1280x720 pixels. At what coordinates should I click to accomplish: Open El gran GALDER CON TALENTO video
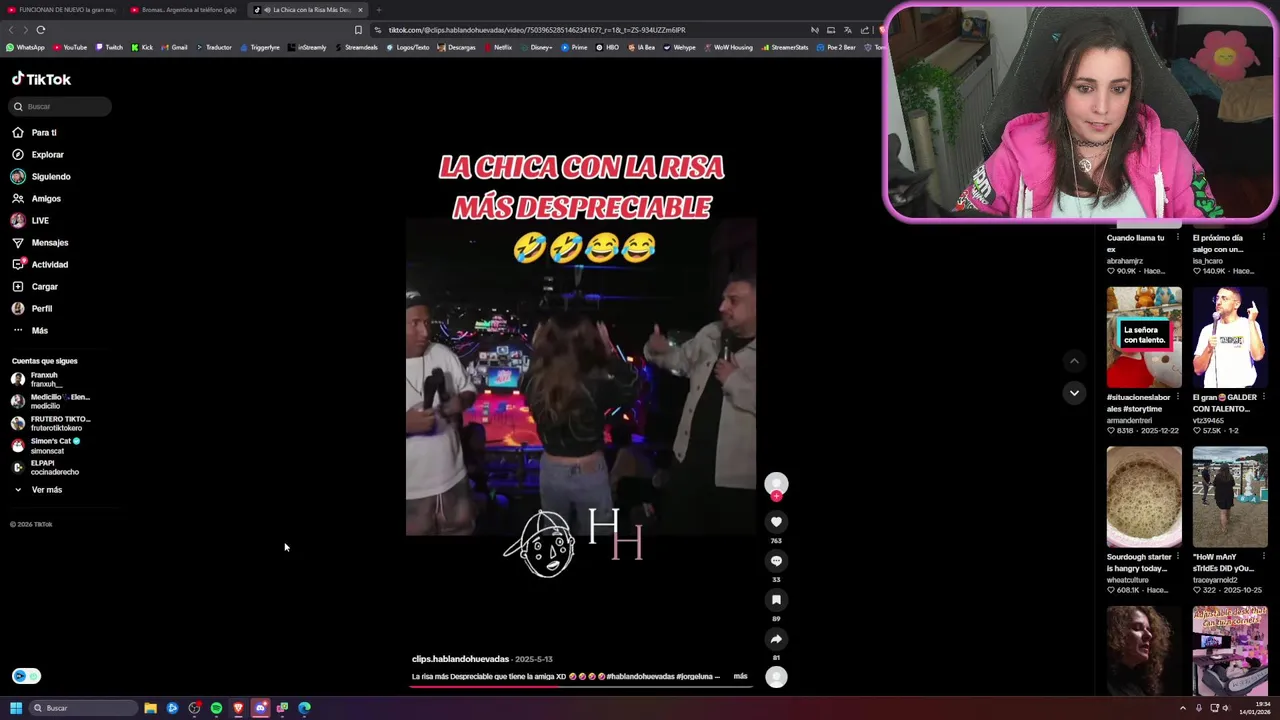click(1230, 337)
